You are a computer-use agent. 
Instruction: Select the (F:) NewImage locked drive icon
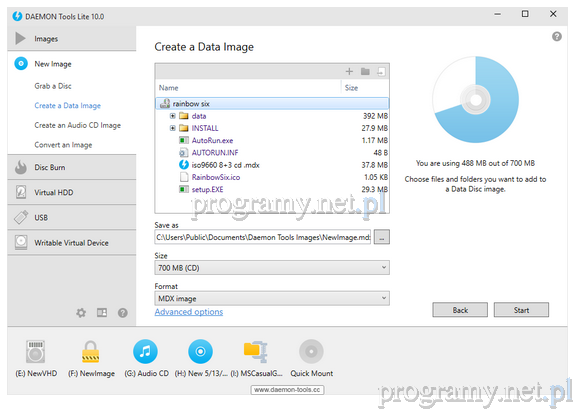[x=90, y=352]
